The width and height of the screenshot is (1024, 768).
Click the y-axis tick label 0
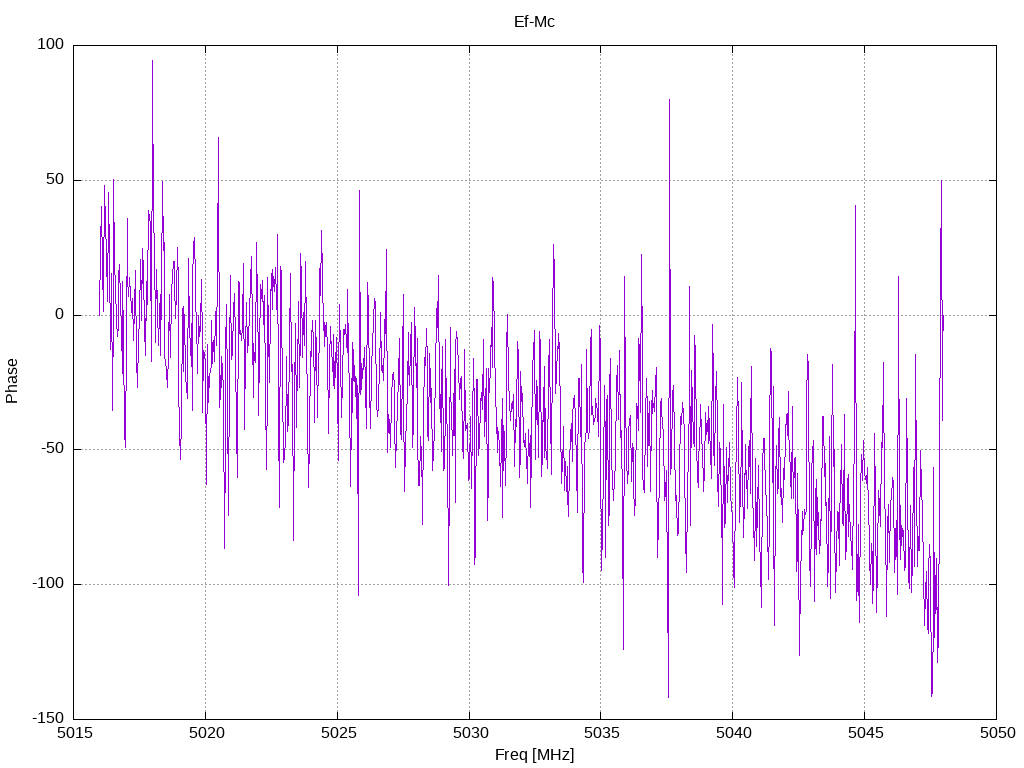click(x=59, y=315)
